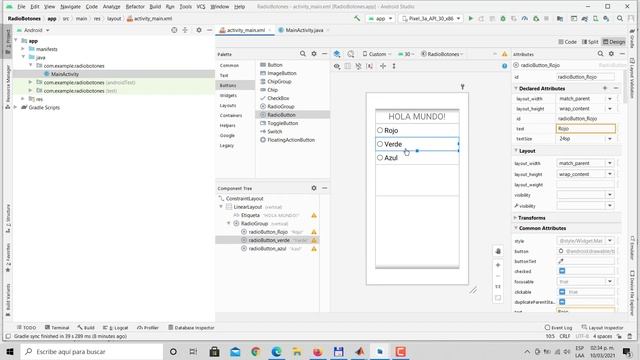
Task: Click the orientation toggle icon in design toolbar
Action: (351, 54)
